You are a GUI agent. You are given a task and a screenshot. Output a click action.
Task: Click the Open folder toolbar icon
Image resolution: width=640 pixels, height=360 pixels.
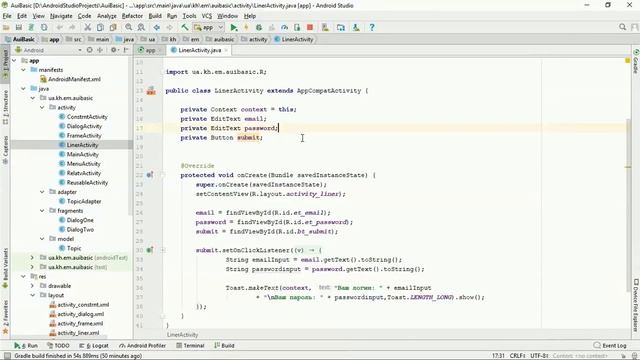[6, 27]
